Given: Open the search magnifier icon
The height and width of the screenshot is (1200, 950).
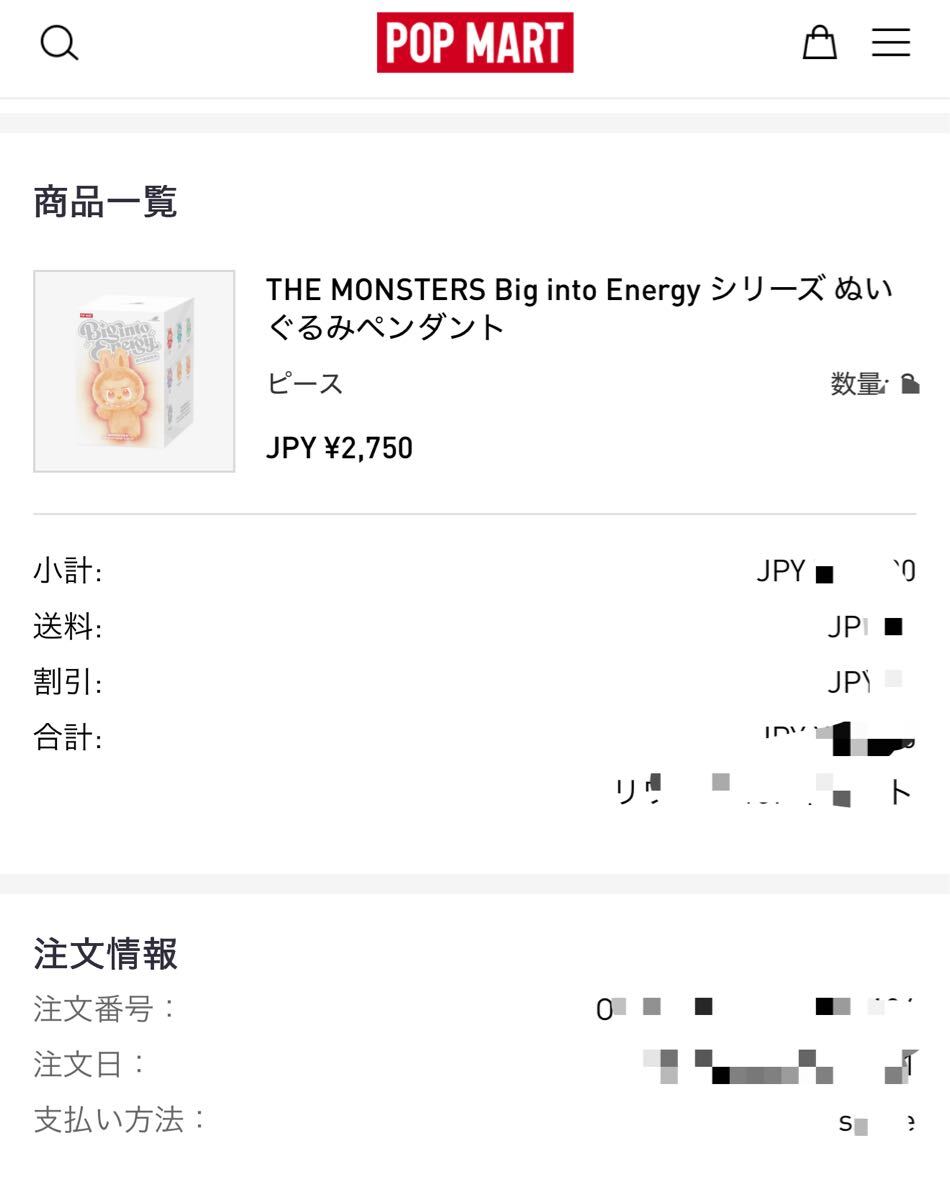Looking at the screenshot, I should click(x=59, y=43).
